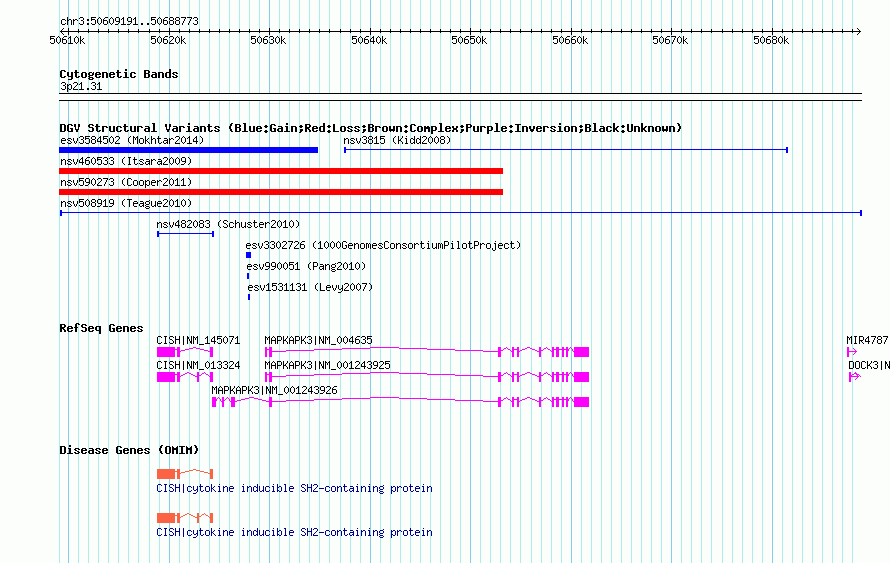Click the first orange CISH OMIM gene glyph
Viewport: 890px width, 563px height.
click(x=185, y=474)
